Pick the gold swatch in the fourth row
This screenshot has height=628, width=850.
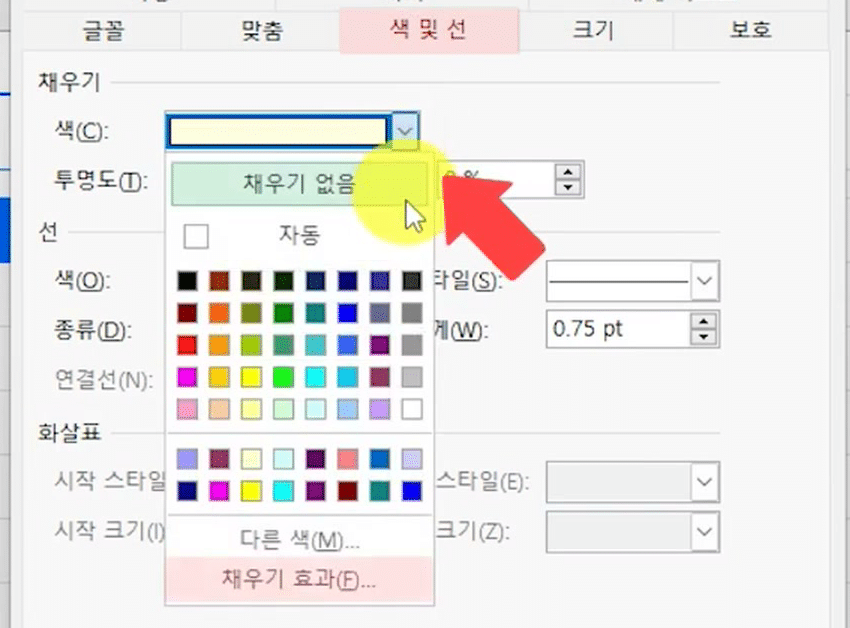coord(219,377)
